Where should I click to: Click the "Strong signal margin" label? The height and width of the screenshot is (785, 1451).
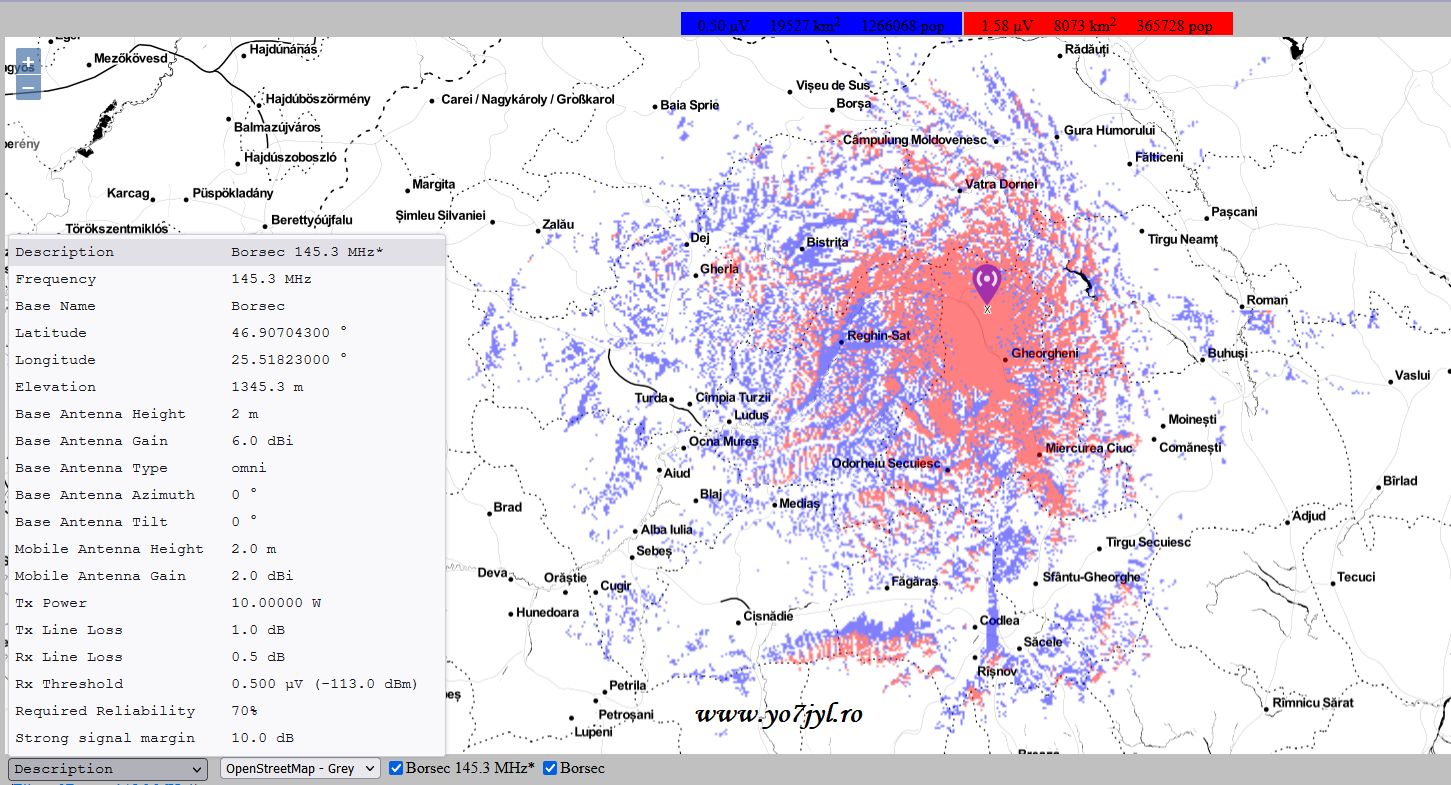(x=105, y=738)
